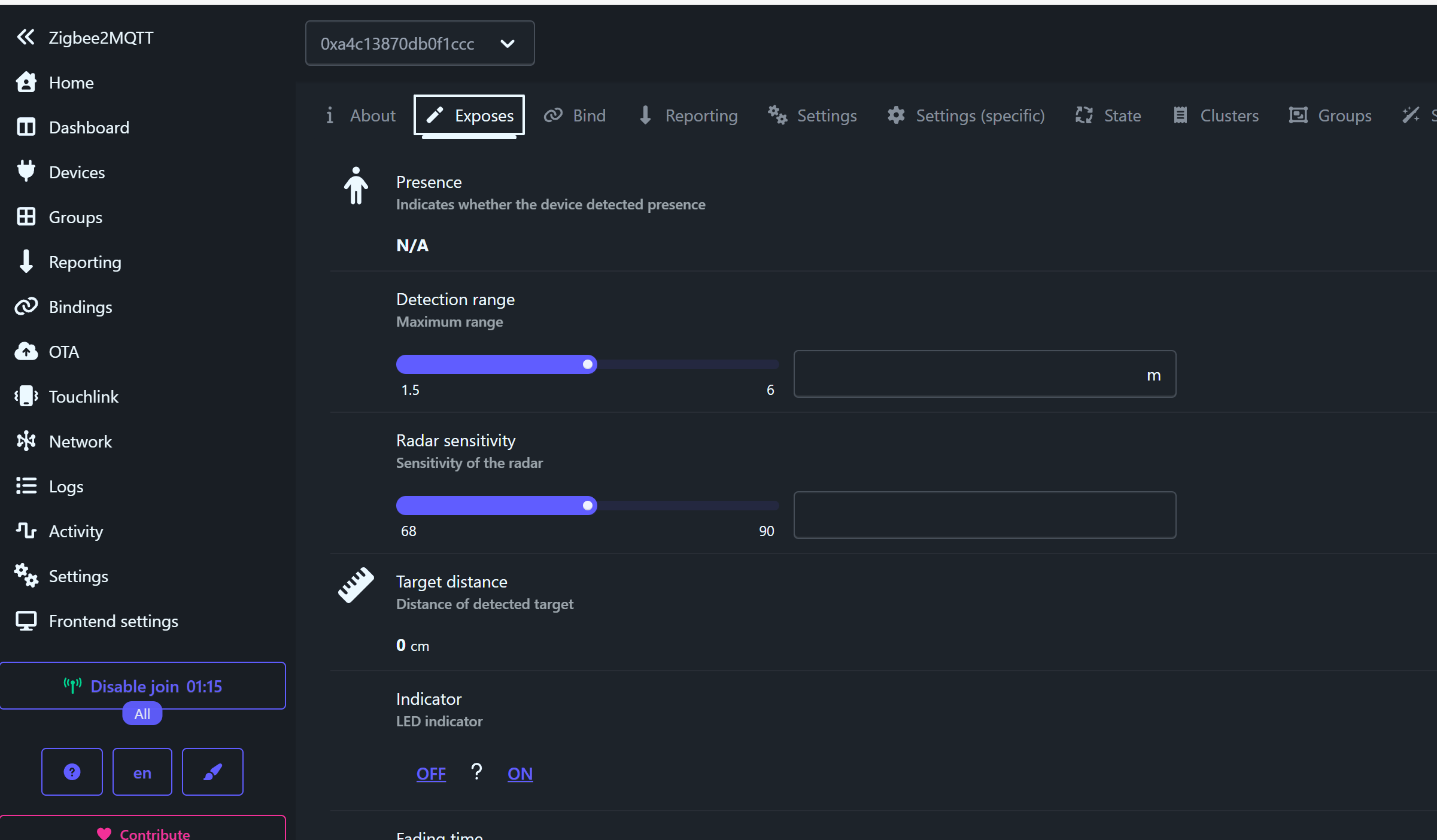Turn LED indicator OFF
Image resolution: width=1437 pixels, height=840 pixels.
[x=431, y=774]
